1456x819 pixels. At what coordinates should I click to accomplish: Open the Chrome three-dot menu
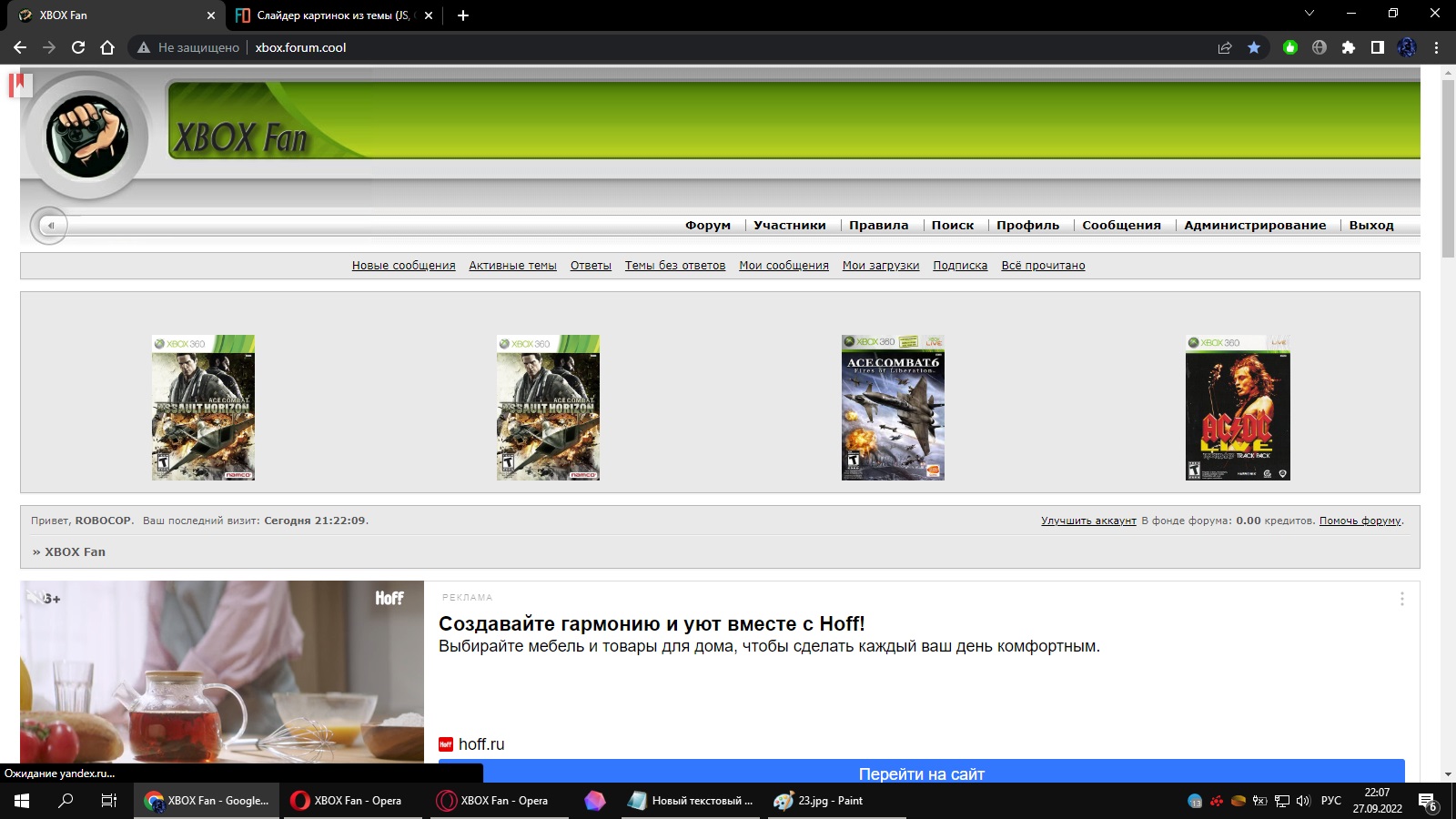[1437, 47]
